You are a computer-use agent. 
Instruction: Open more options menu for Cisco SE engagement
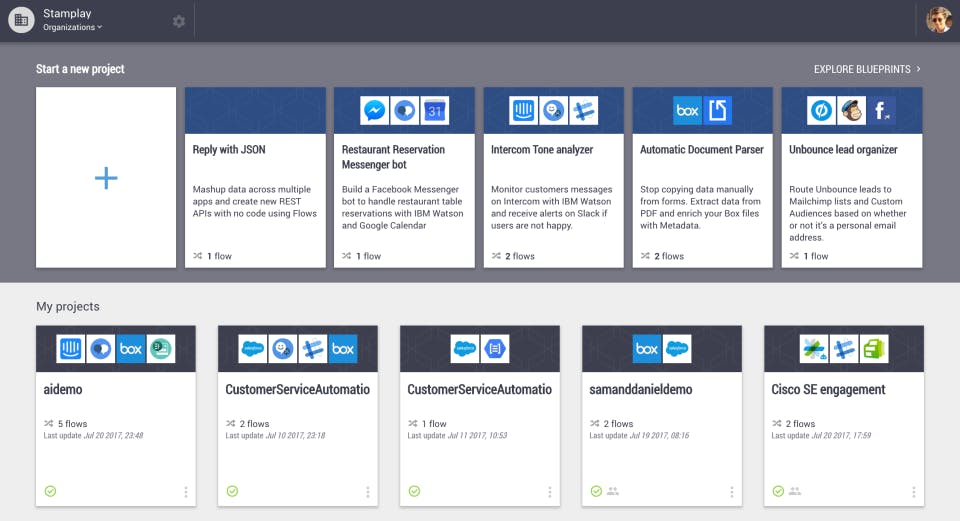[913, 492]
